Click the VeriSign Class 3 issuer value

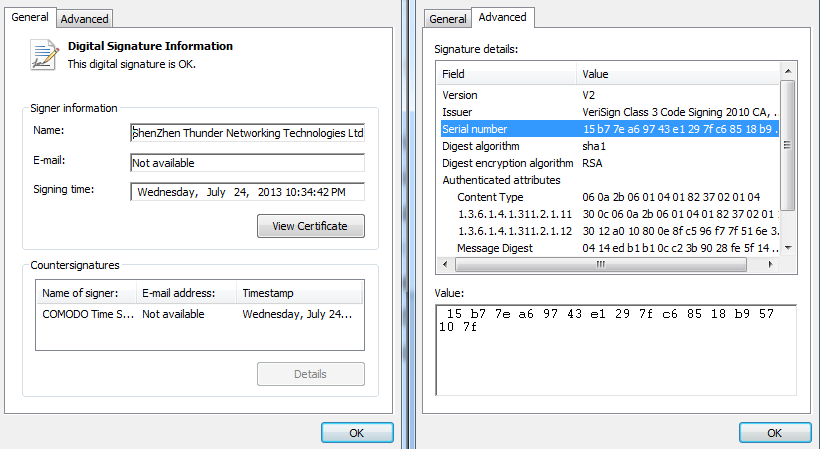coord(680,112)
